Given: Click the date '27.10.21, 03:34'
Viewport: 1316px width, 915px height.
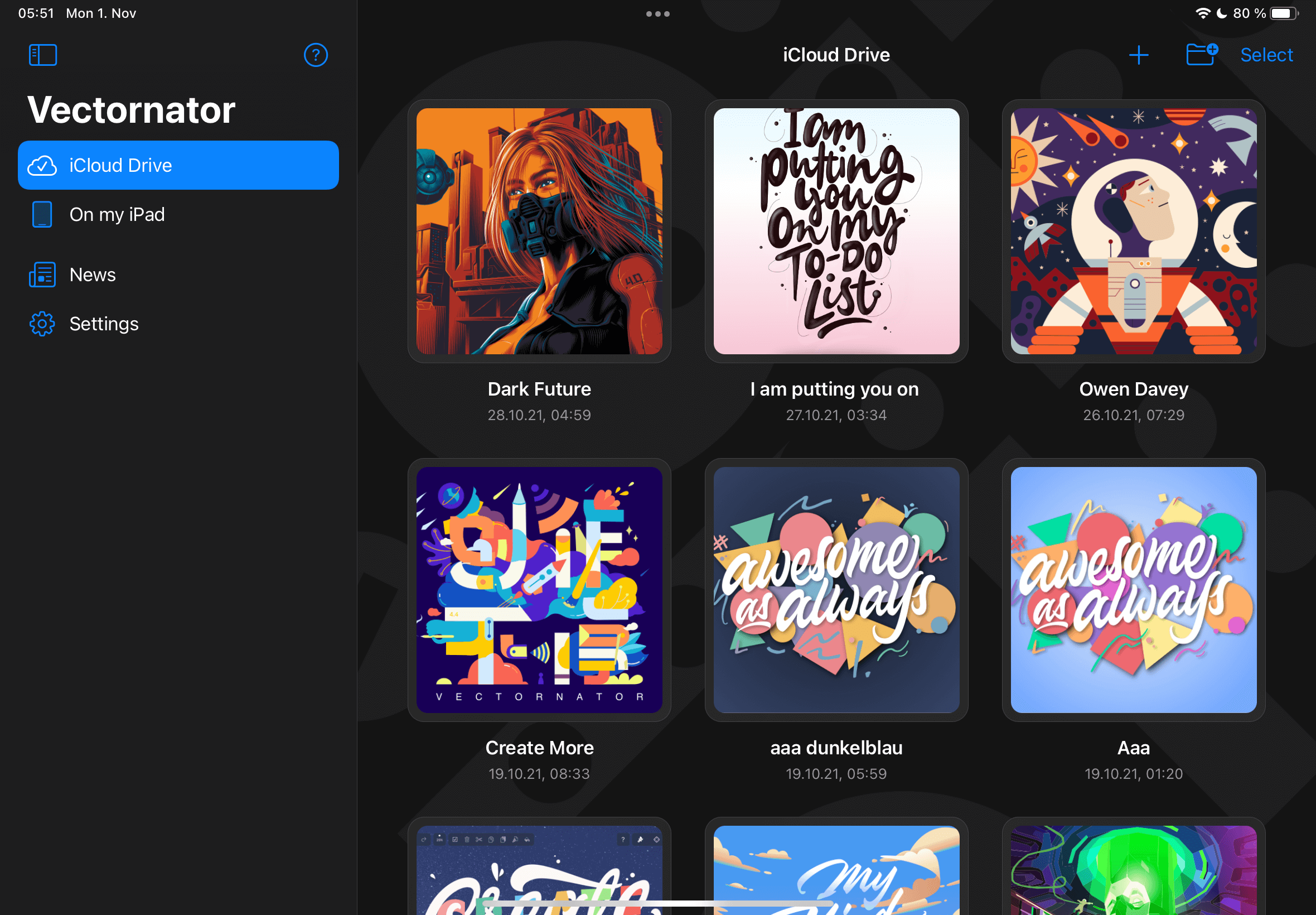Looking at the screenshot, I should 836,415.
